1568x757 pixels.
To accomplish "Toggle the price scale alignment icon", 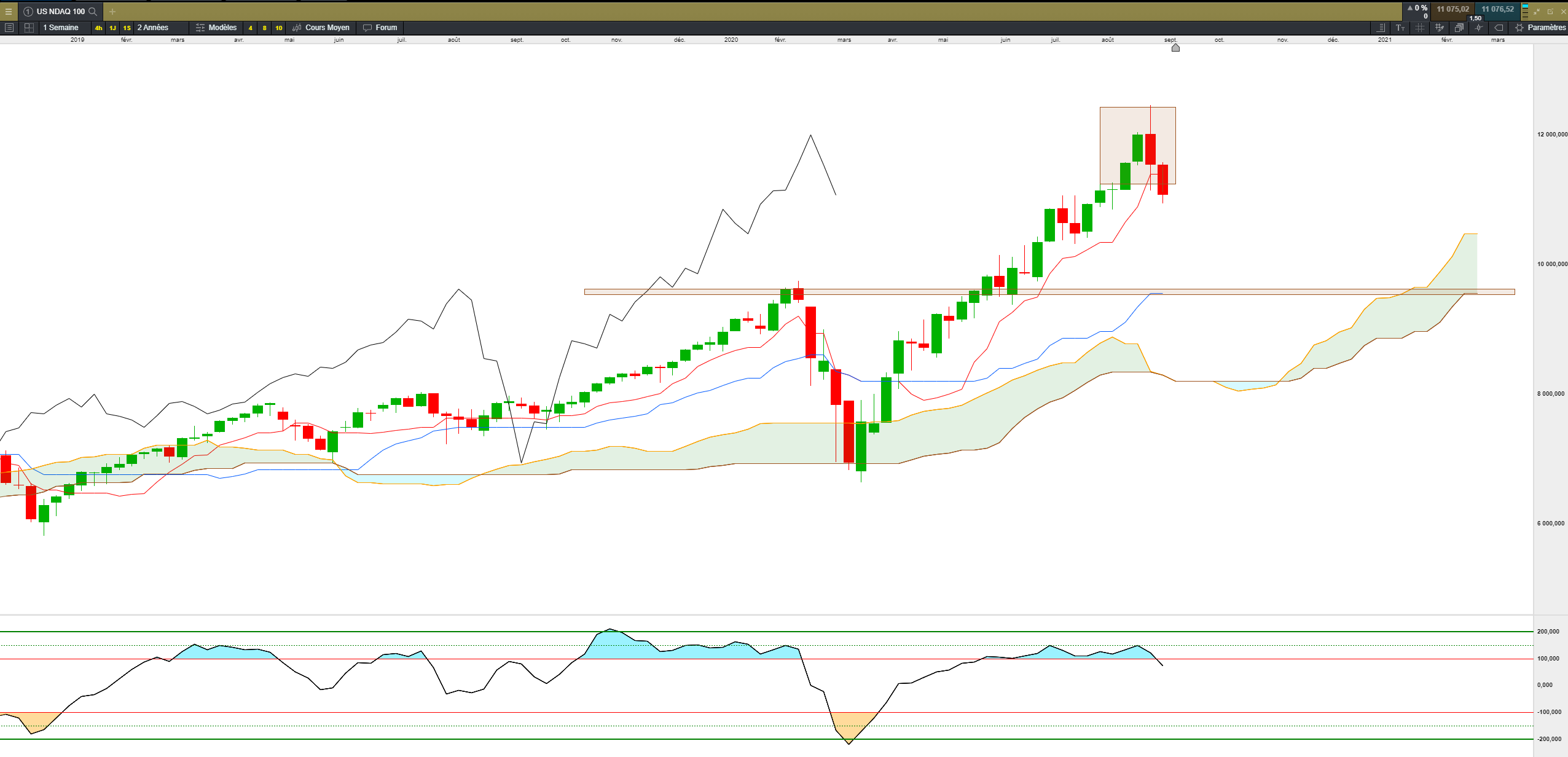I will click(1381, 28).
